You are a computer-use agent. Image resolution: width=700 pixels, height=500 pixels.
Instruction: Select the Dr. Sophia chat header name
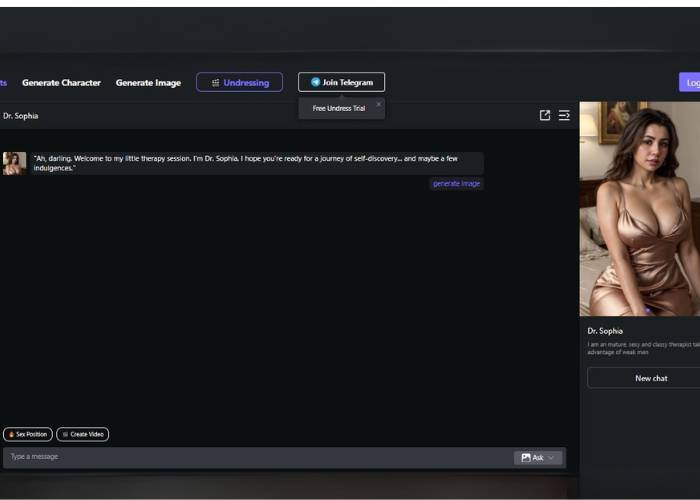click(21, 116)
